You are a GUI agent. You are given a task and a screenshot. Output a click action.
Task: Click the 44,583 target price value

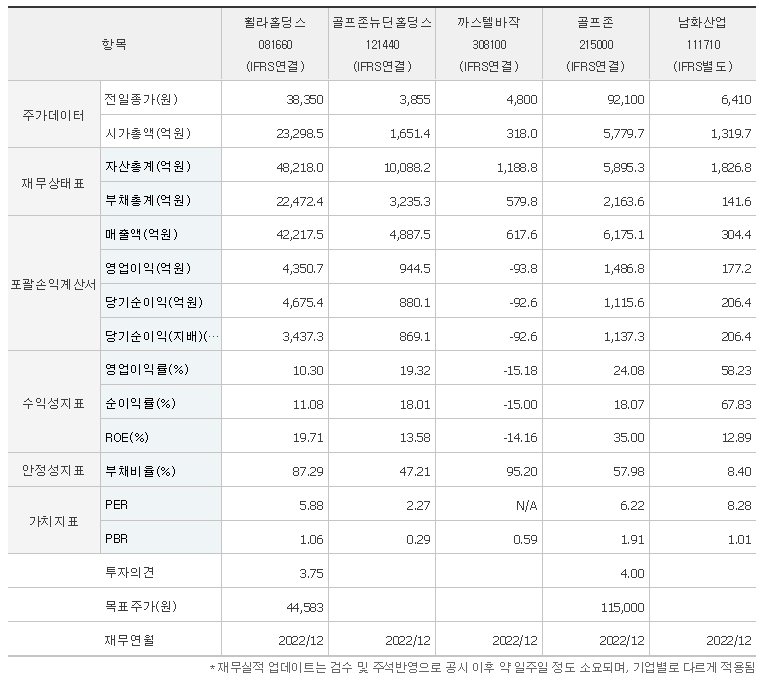point(305,607)
